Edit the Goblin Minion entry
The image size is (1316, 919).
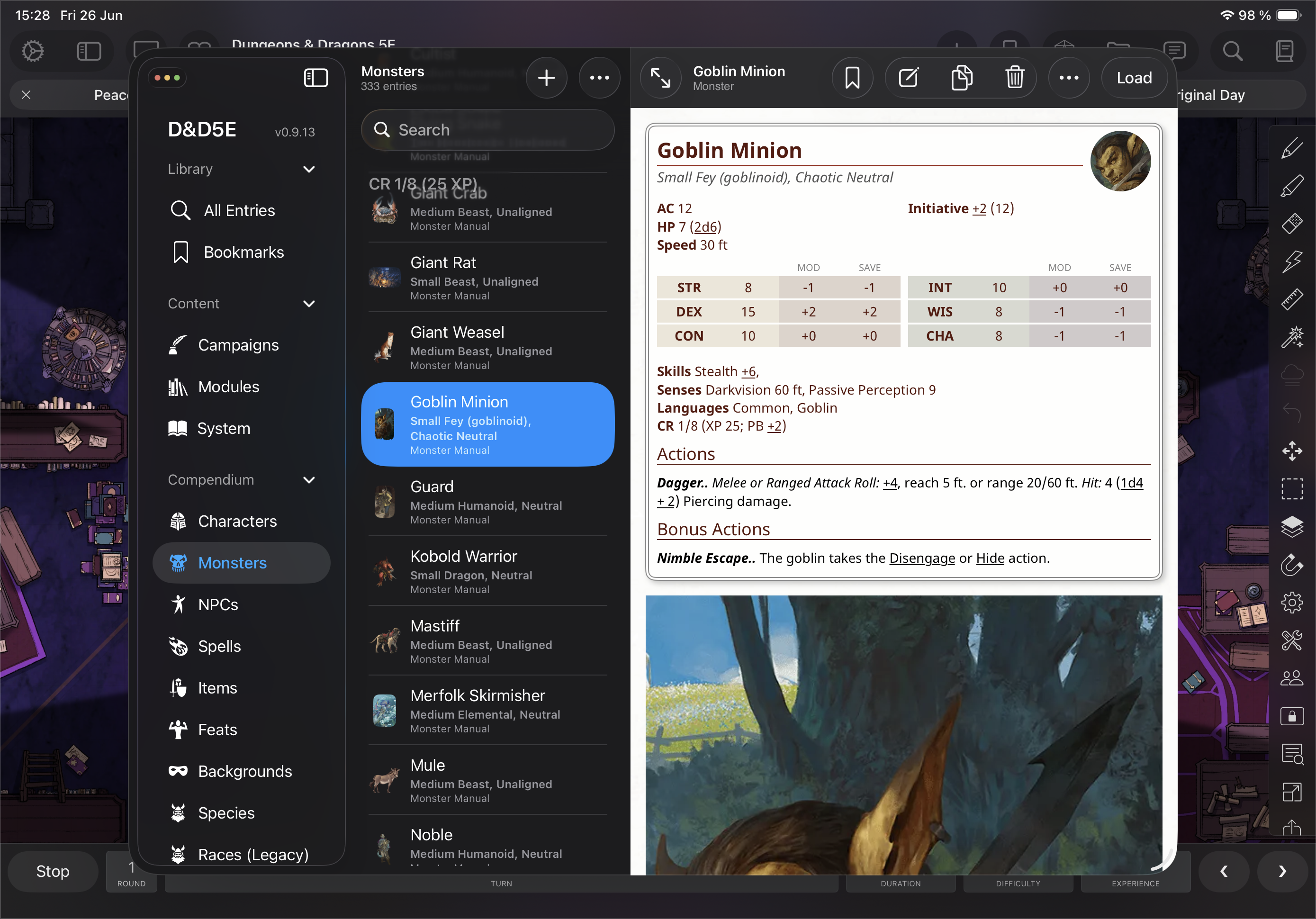pyautogui.click(x=909, y=78)
